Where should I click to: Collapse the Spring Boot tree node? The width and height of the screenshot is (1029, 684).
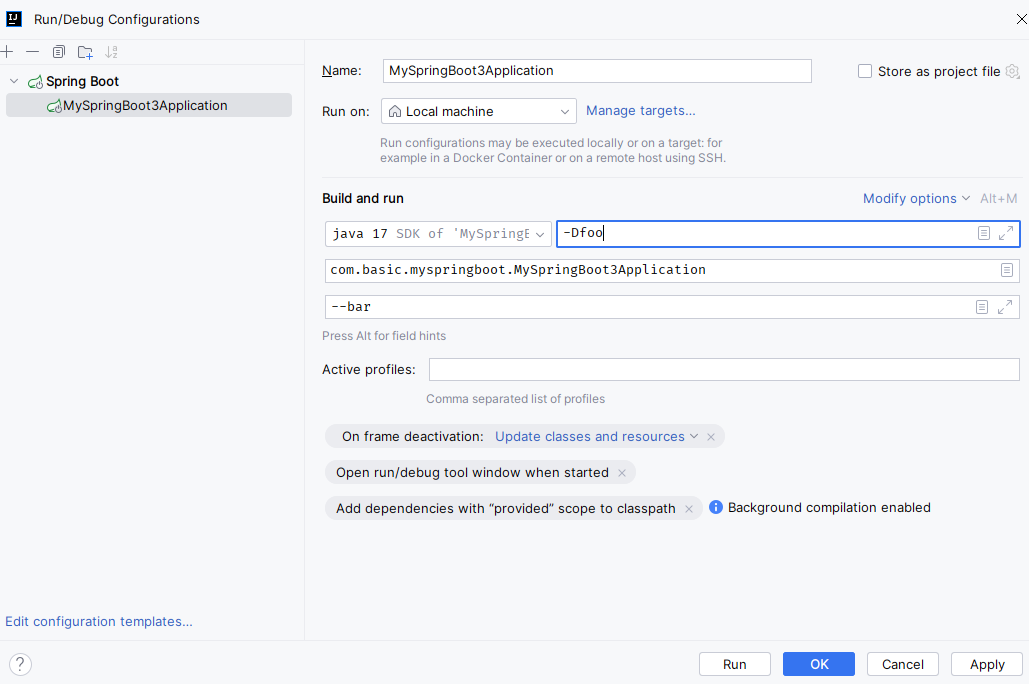[14, 81]
